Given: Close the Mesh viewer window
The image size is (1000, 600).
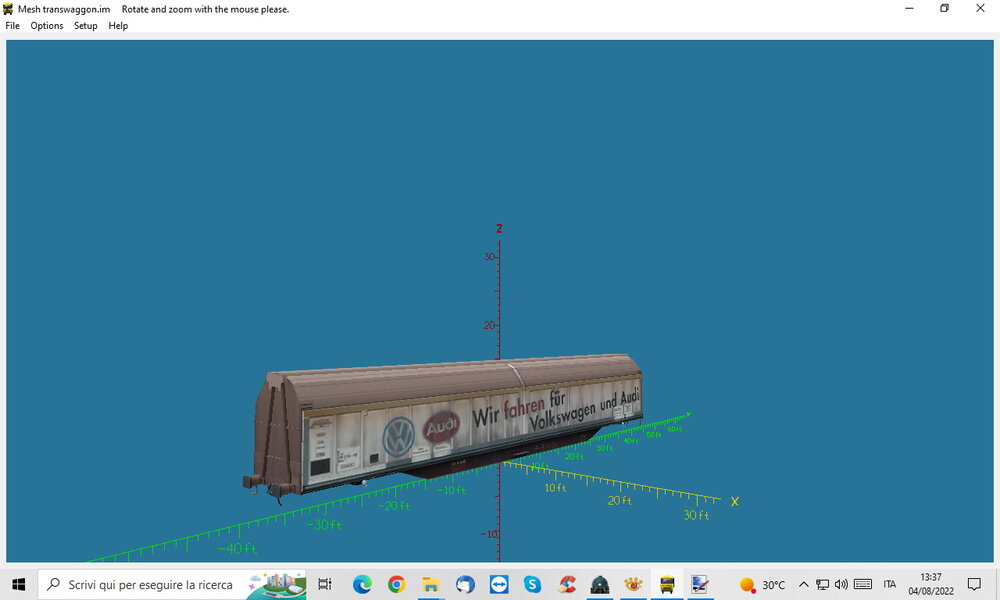Looking at the screenshot, I should (x=980, y=8).
